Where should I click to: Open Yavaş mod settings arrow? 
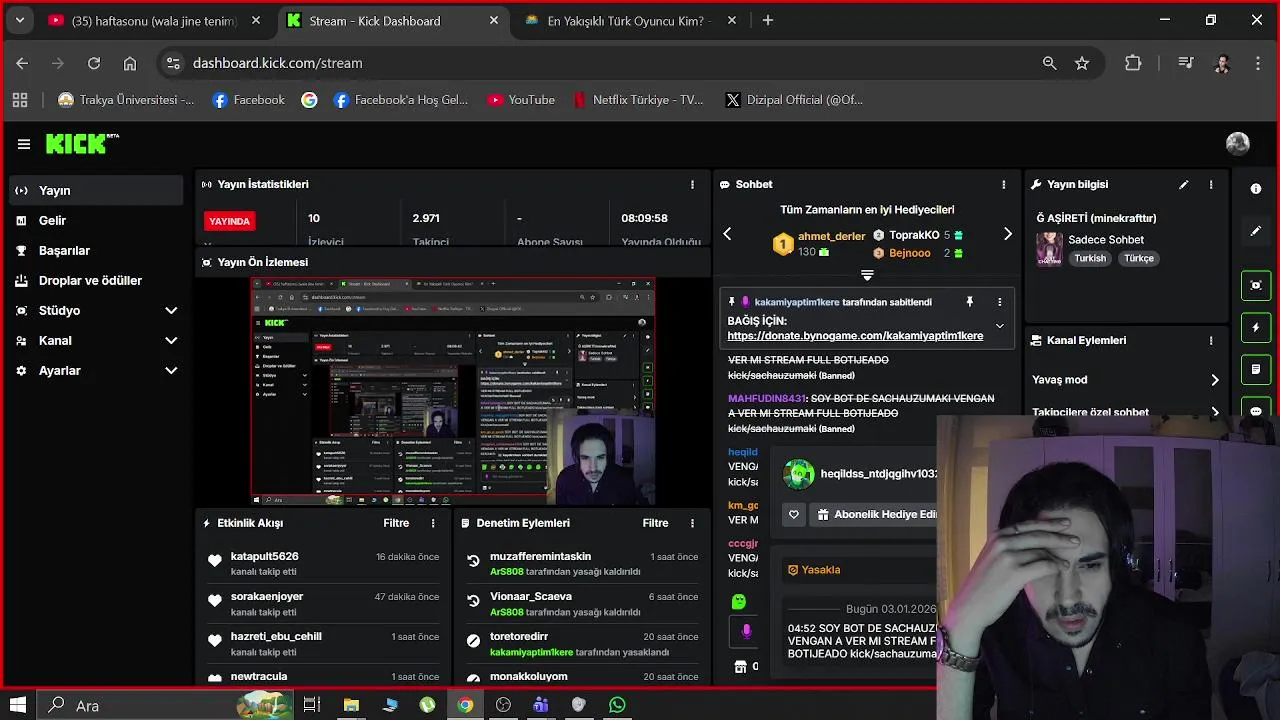coord(1215,380)
